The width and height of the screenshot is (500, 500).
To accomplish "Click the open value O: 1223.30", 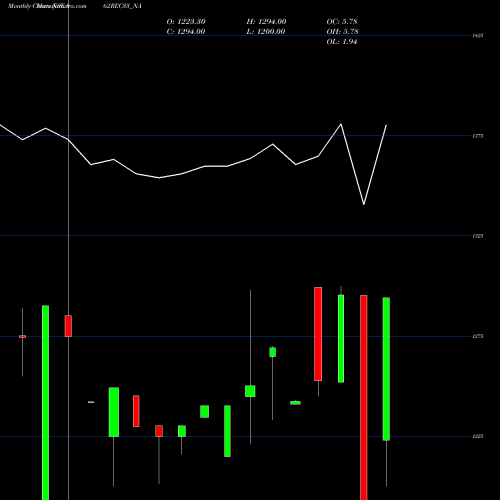I will point(186,22).
